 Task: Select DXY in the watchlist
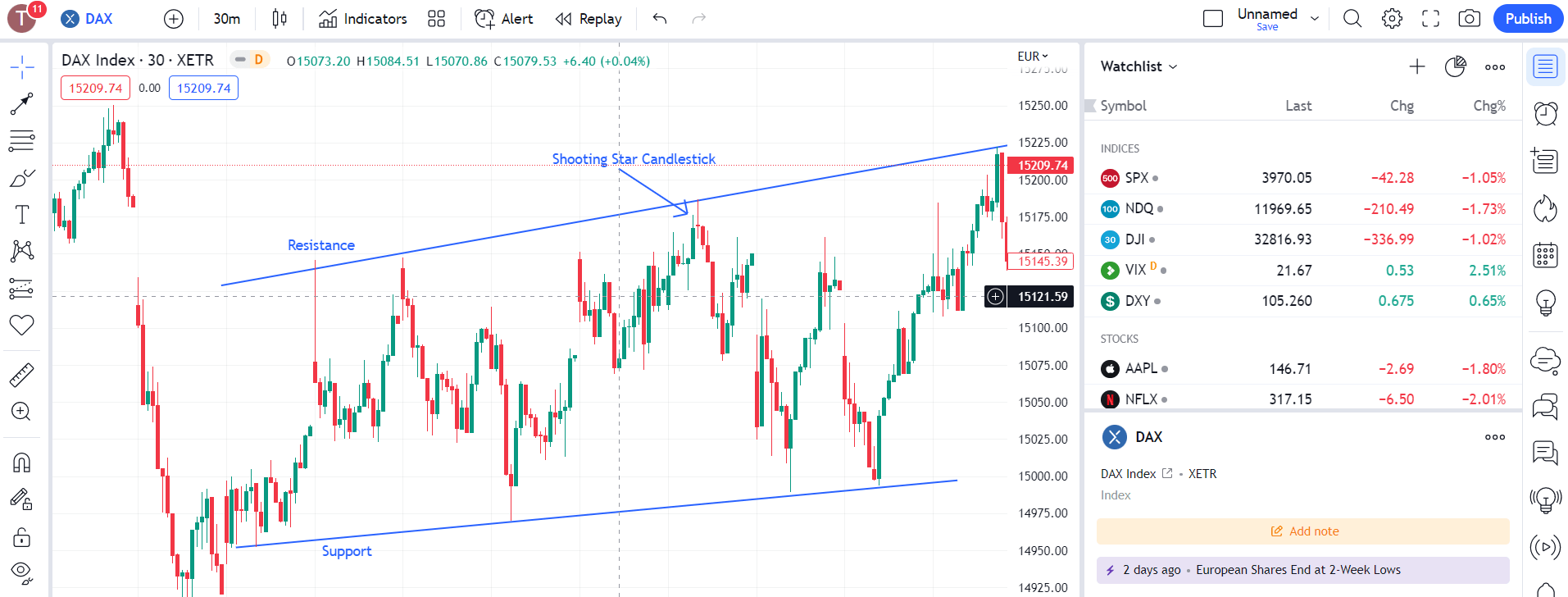(x=1303, y=301)
